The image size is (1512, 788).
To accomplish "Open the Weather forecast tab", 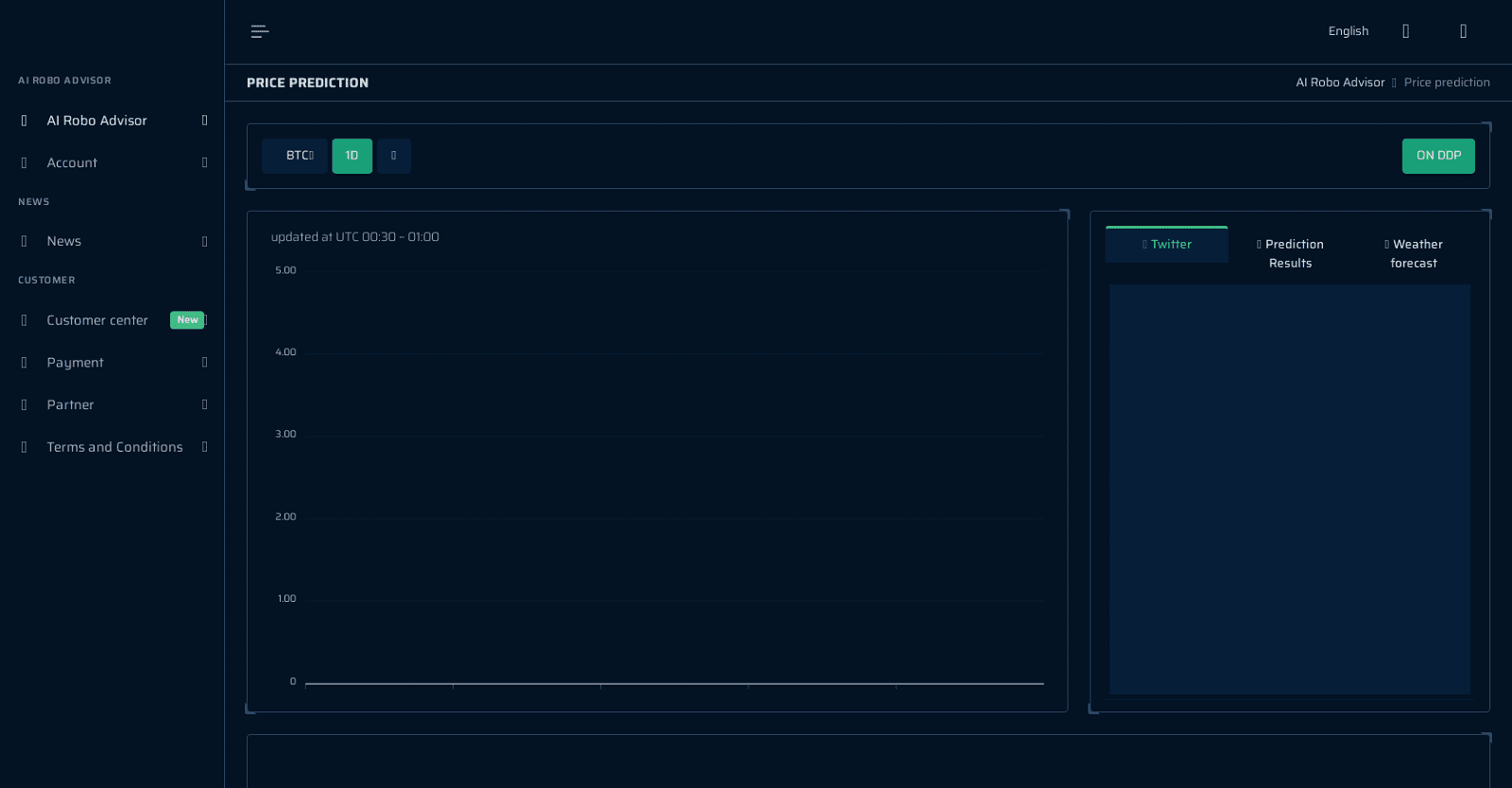I will tap(1414, 253).
